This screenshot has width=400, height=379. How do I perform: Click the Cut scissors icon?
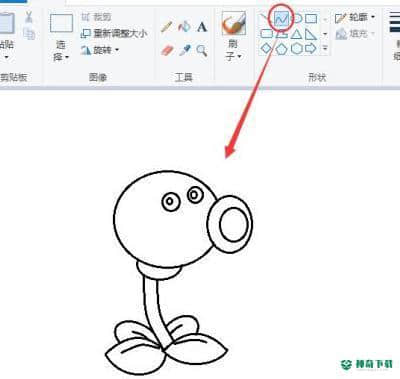coord(29,17)
